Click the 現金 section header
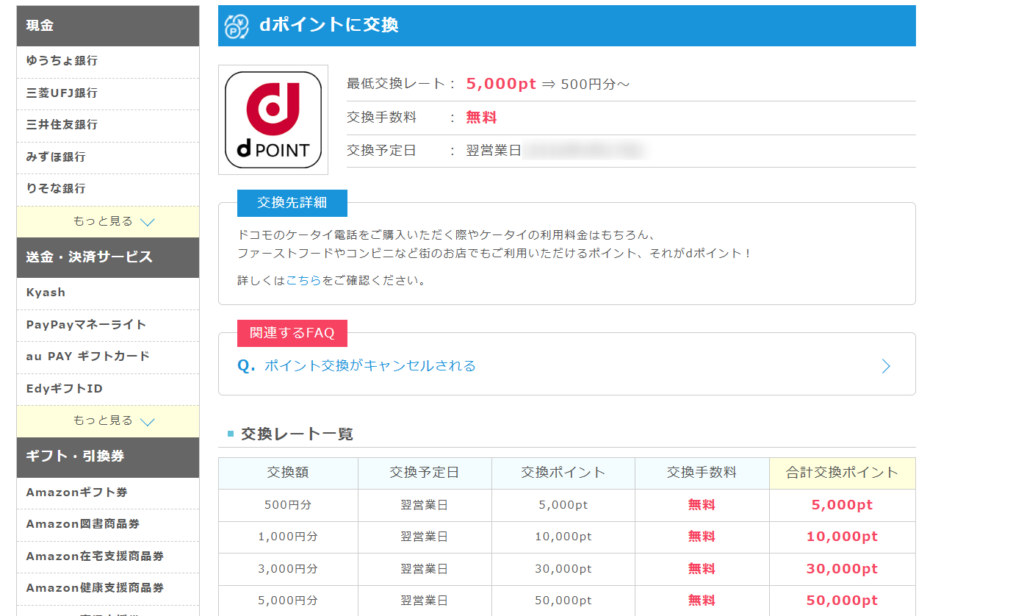 point(108,25)
